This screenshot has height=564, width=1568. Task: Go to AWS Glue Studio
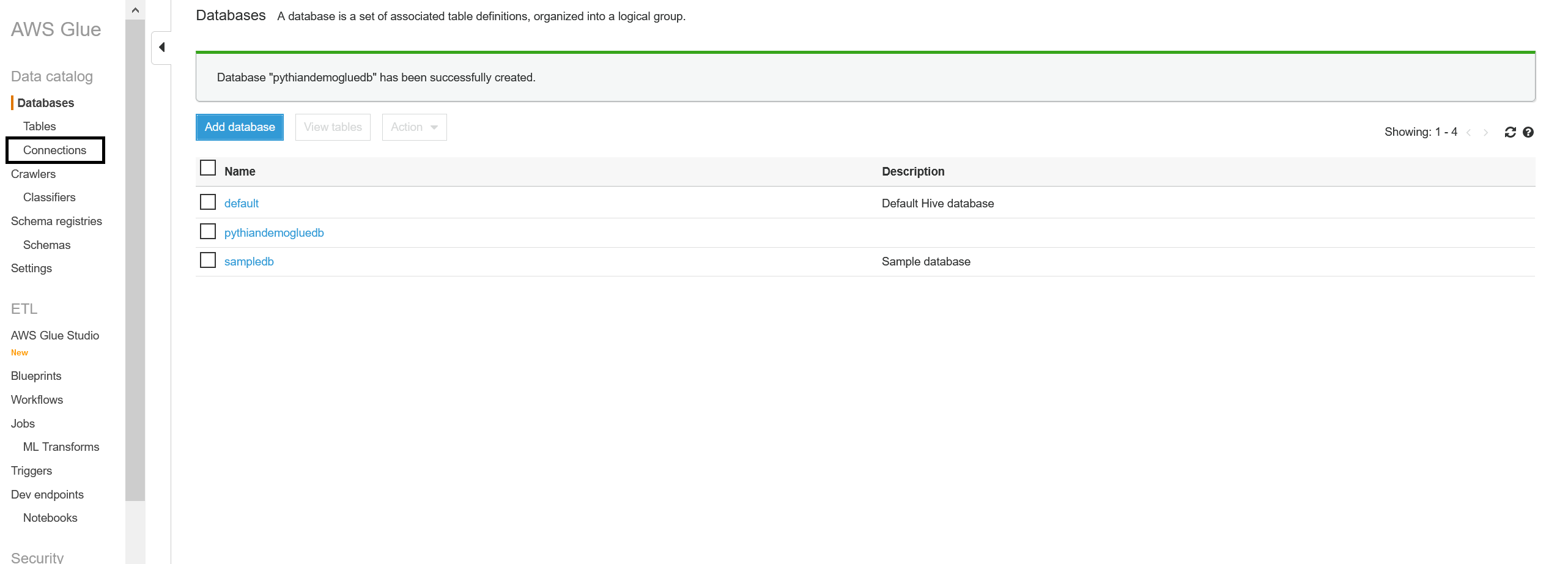[x=55, y=335]
